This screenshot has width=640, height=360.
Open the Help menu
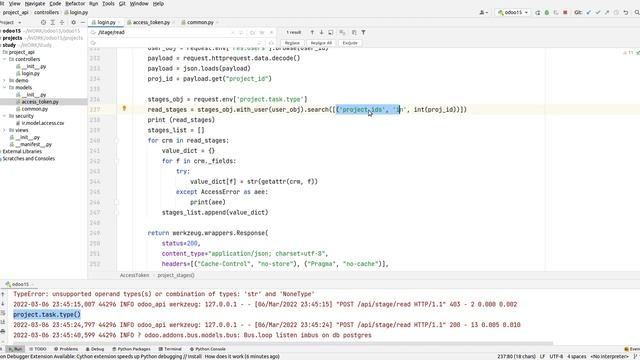coord(158,4)
